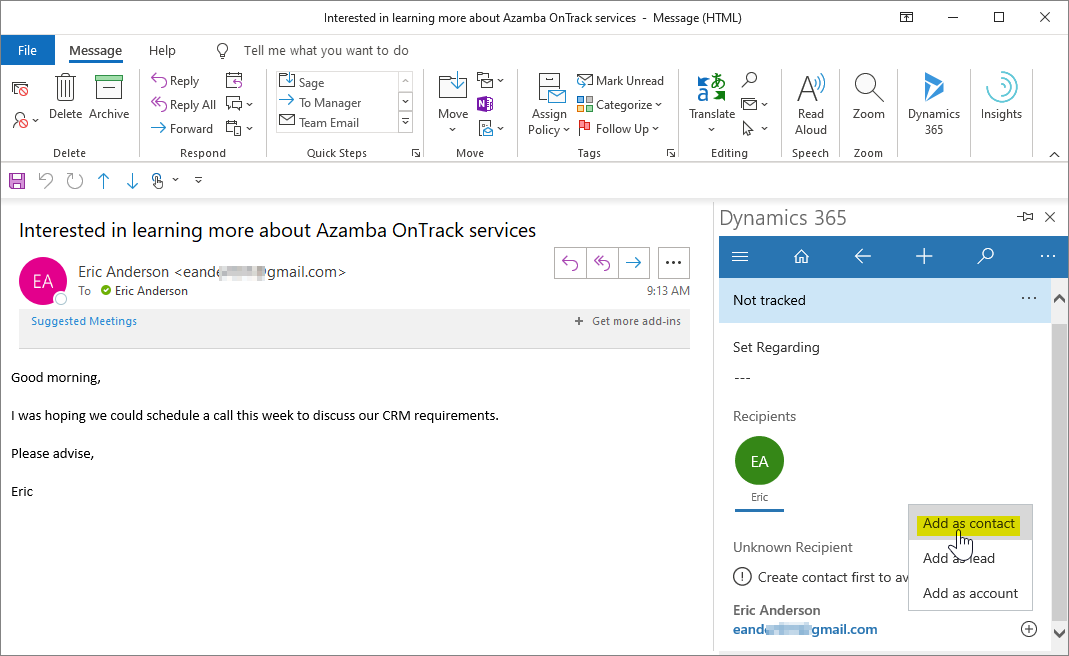1069x656 pixels.
Task: Open the Dynamics 365 add-in
Action: (x=933, y=104)
